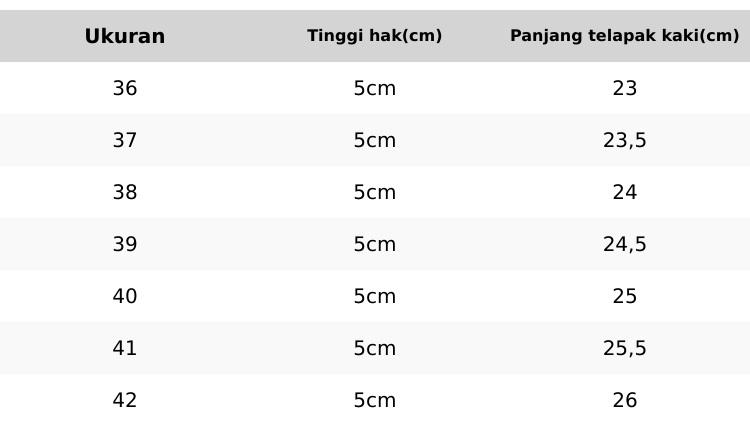Select size 37 cell
Viewport: 750px width, 426px height.
coord(125,141)
